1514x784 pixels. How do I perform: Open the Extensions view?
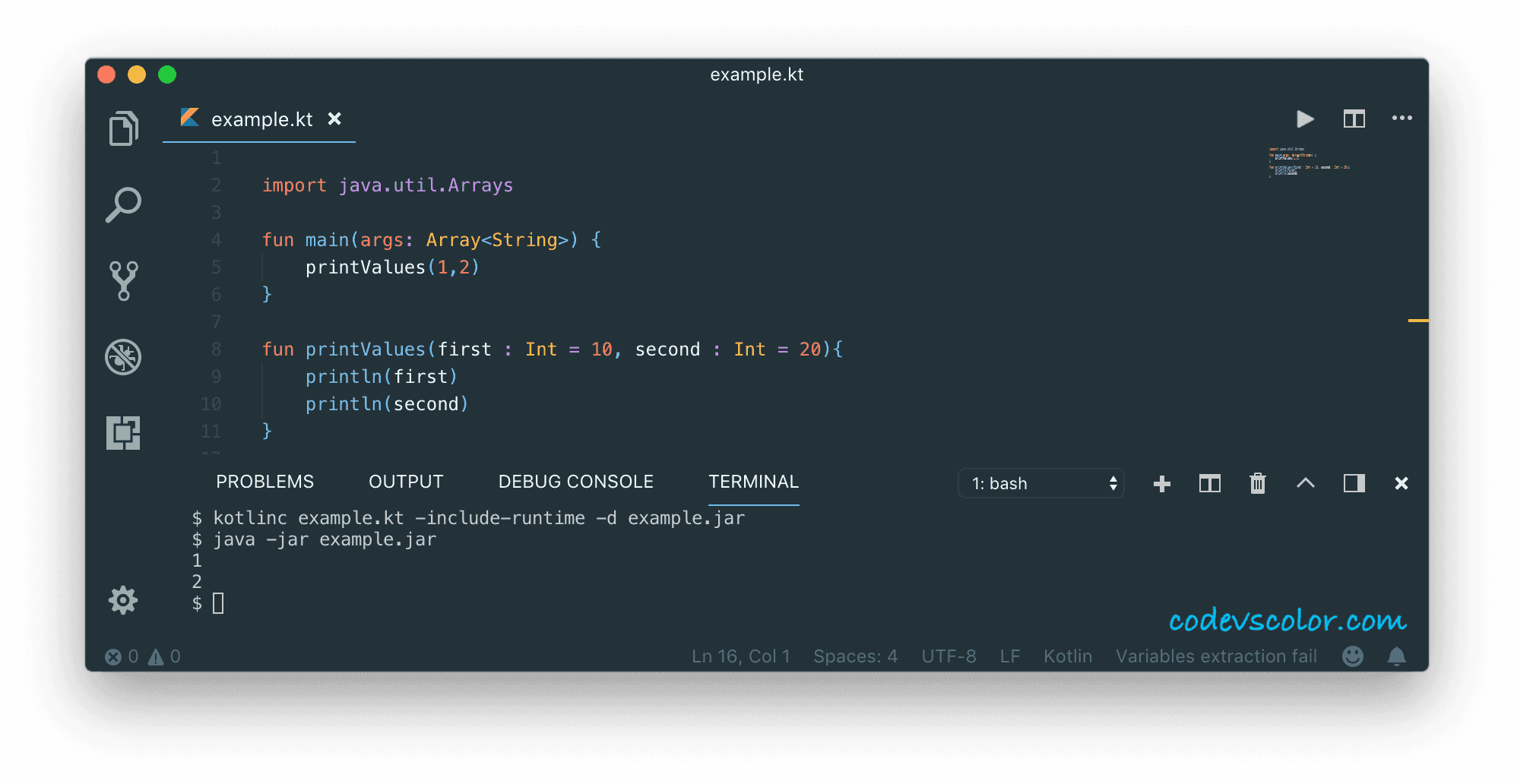pyautogui.click(x=124, y=432)
